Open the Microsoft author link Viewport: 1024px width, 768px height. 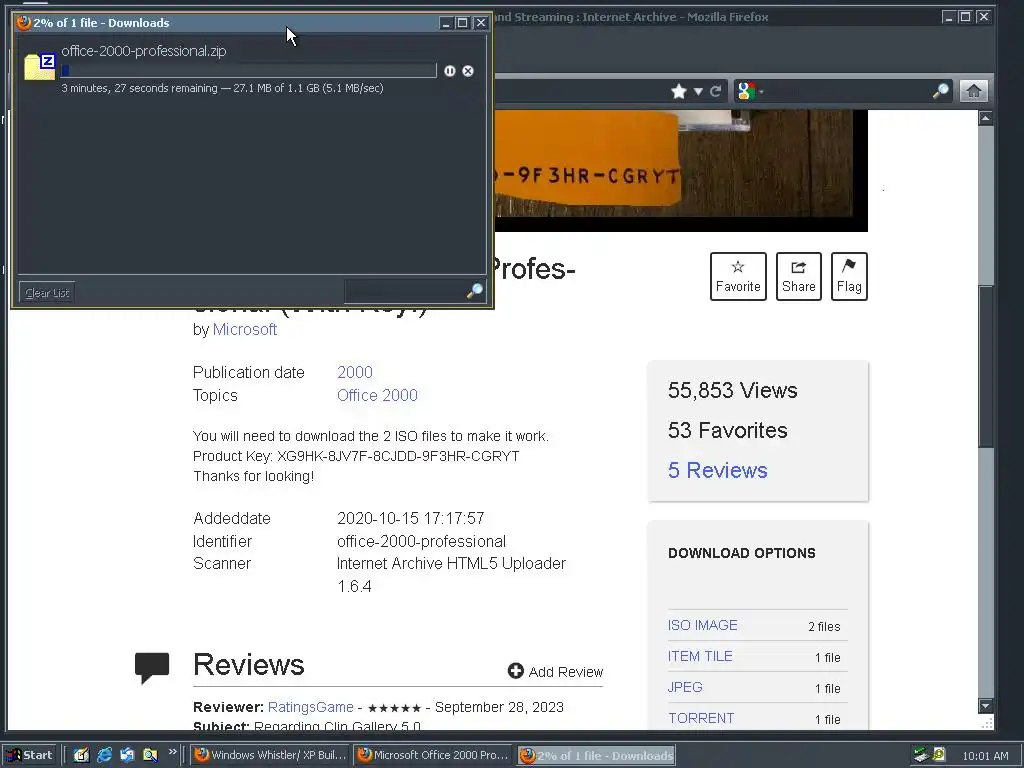click(x=245, y=329)
